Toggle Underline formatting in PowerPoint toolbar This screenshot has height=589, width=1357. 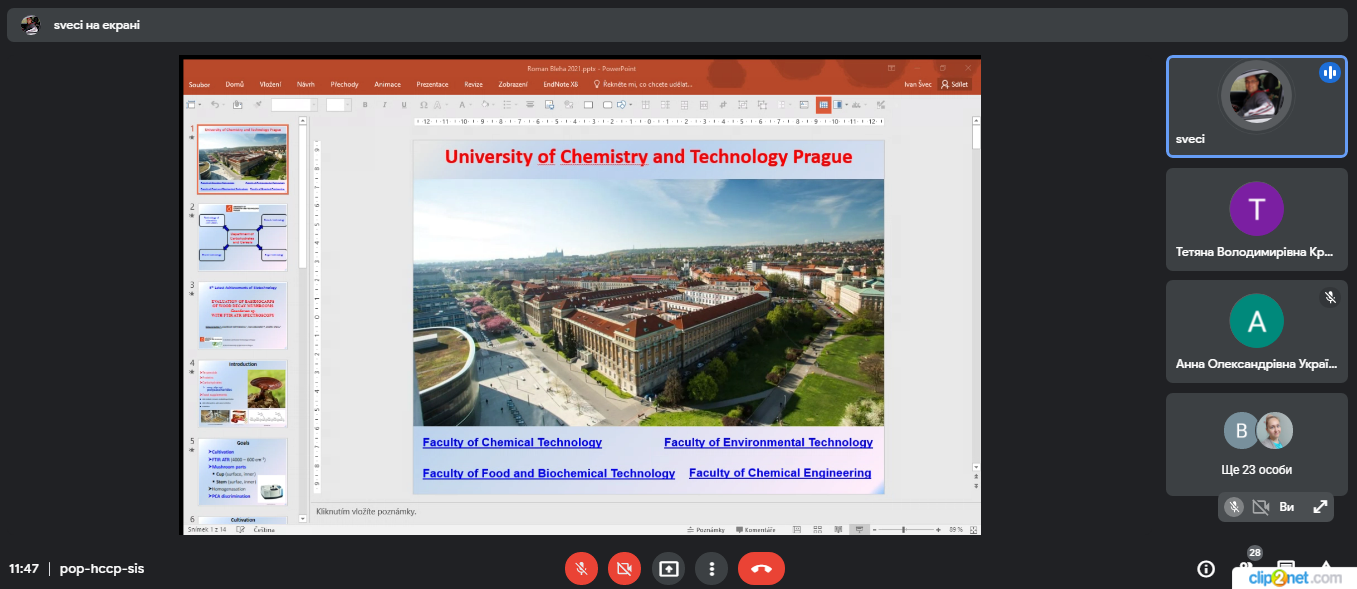click(x=403, y=104)
